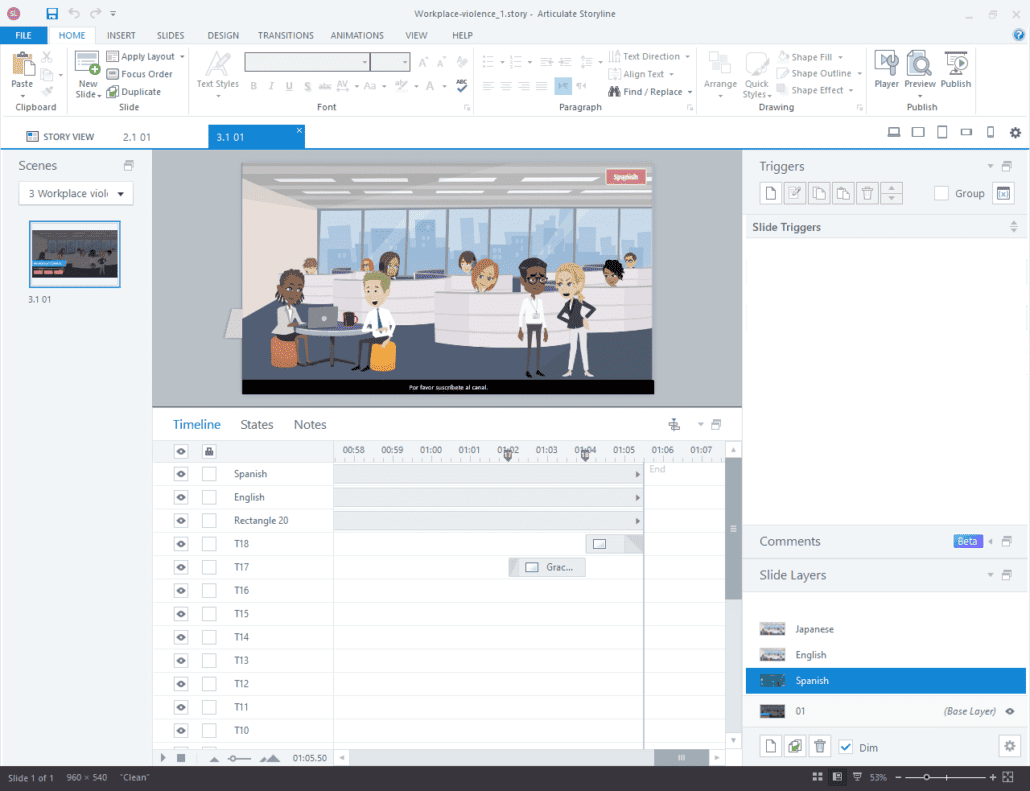Viewport: 1030px width, 791px height.
Task: Expand Apply Layout dropdown
Action: click(183, 56)
